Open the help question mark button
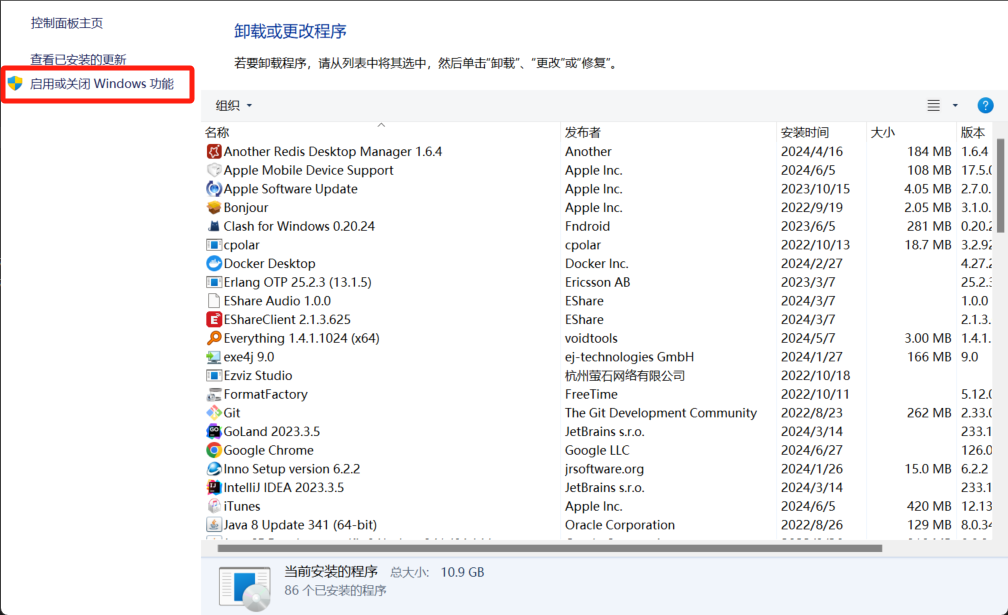This screenshot has width=1008, height=615. [984, 105]
